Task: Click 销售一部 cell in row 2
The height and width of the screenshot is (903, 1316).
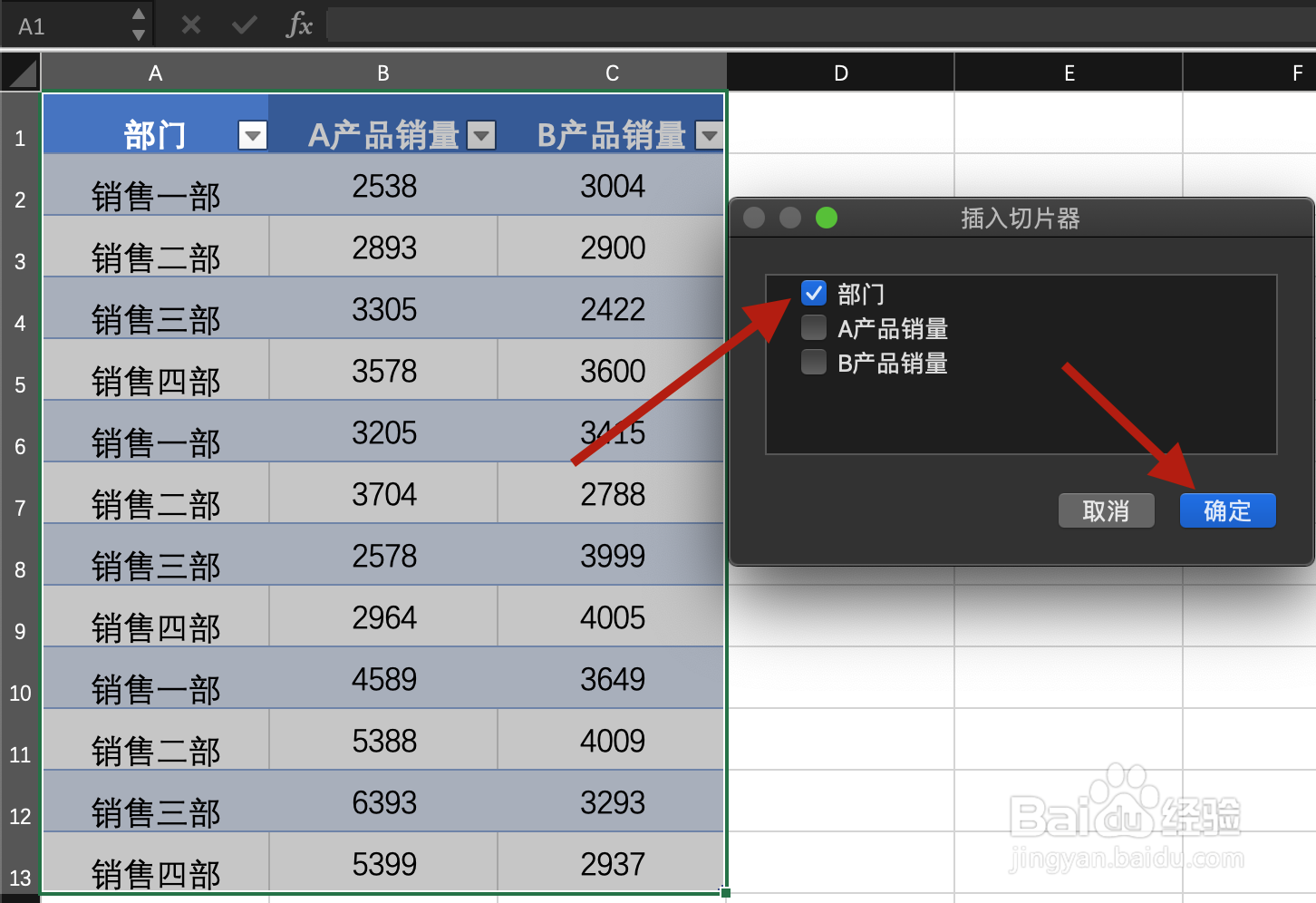Action: click(156, 185)
